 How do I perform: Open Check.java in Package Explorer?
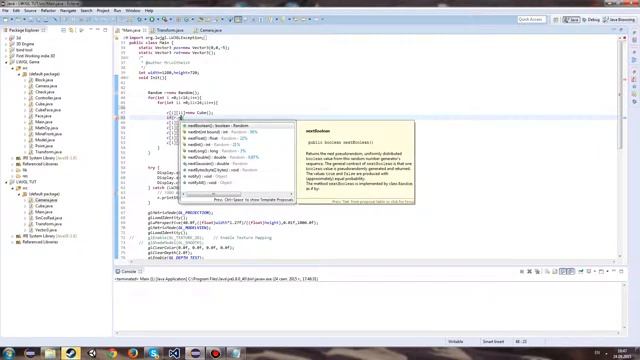44,92
